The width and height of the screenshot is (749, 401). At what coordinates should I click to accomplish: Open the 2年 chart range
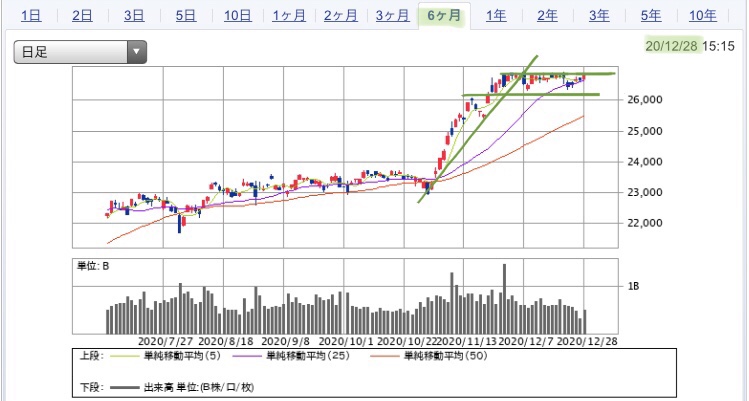click(x=547, y=16)
